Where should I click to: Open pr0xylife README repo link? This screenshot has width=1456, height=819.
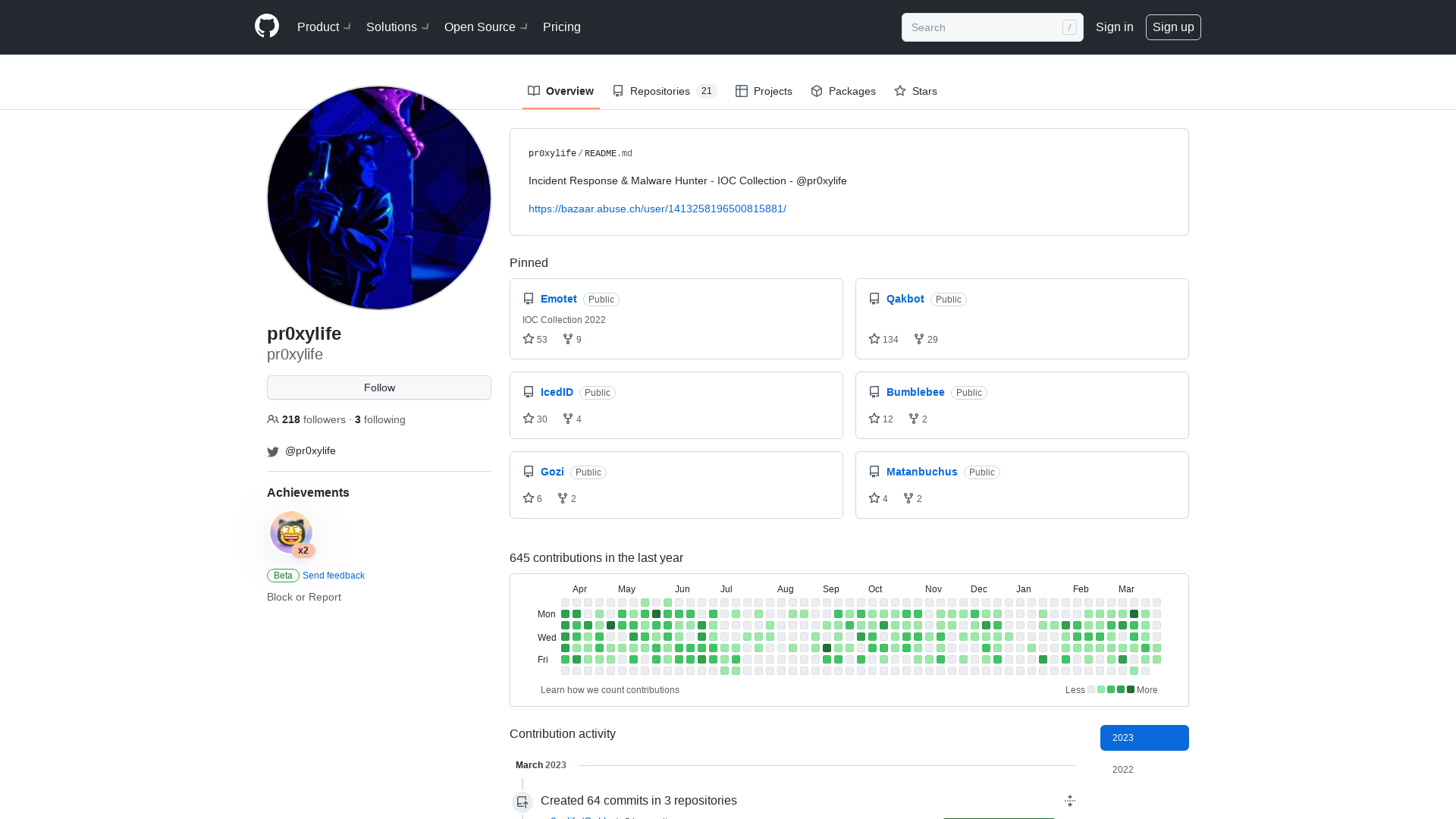pos(552,153)
